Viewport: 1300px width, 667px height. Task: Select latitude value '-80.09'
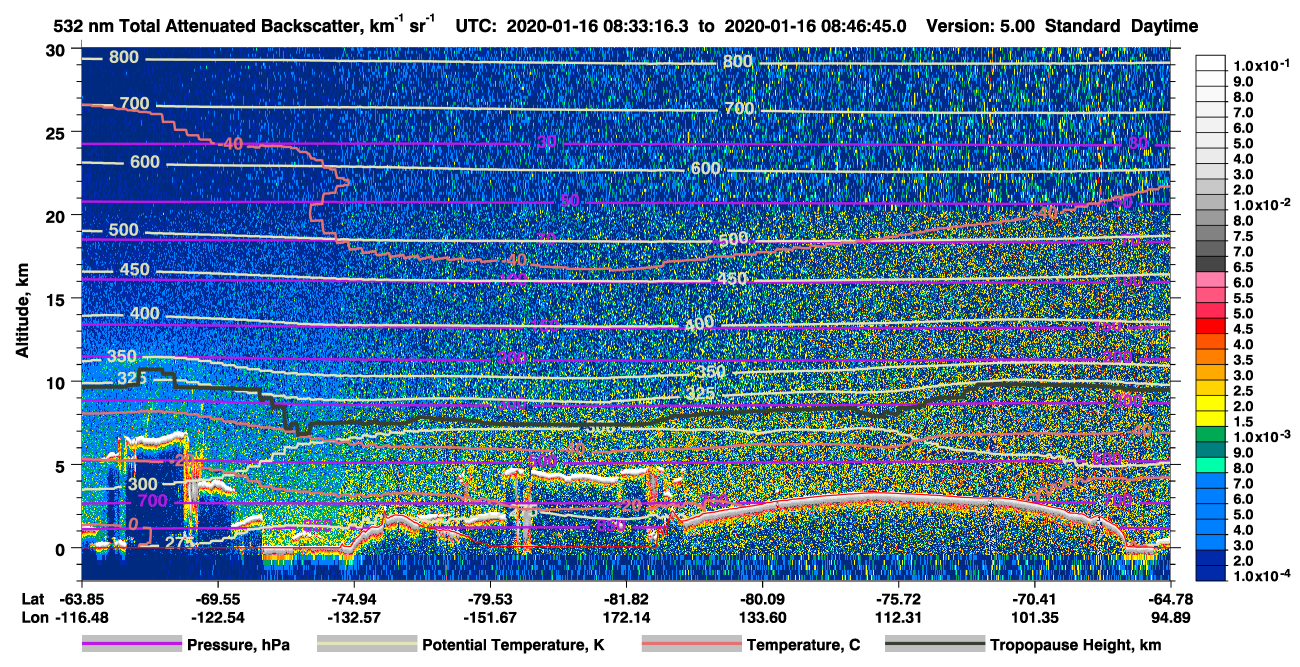point(763,598)
